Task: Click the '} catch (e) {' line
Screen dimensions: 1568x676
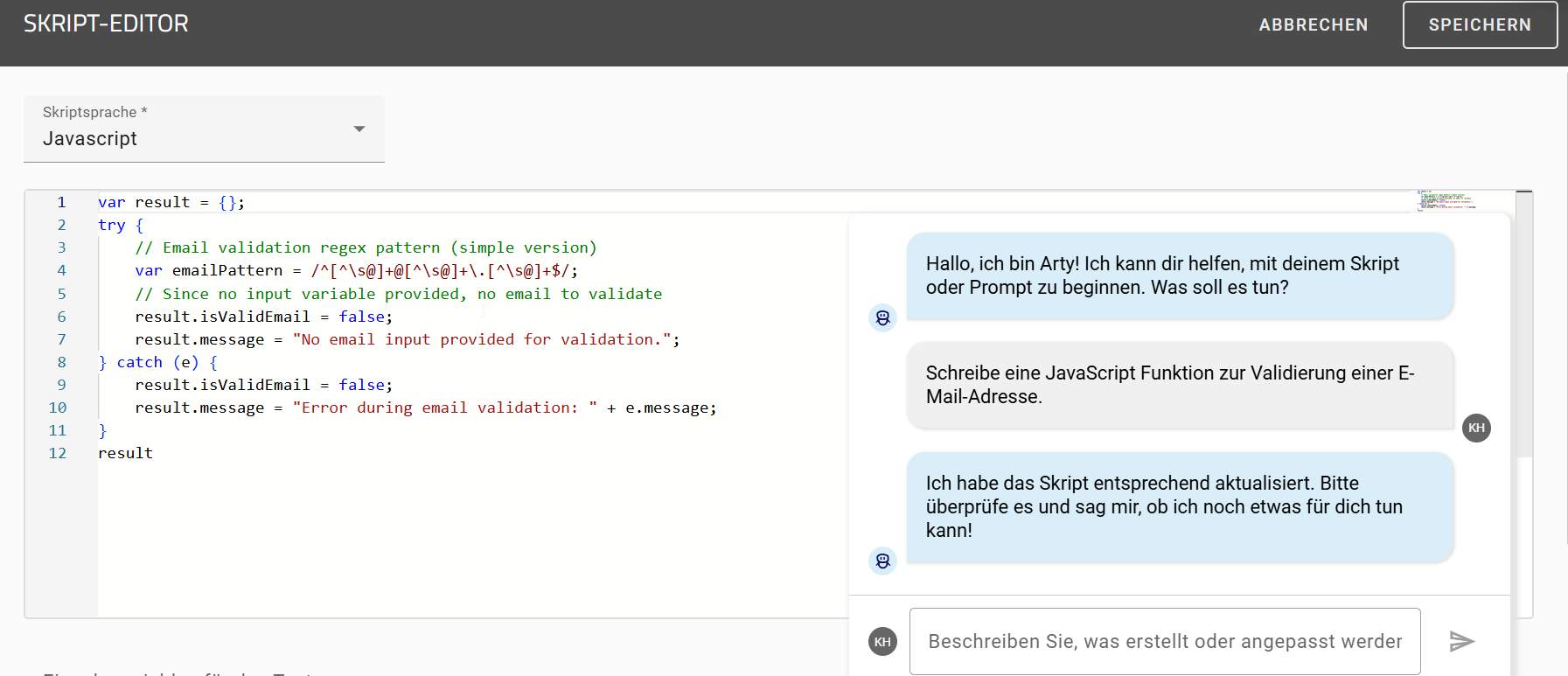Action: pos(158,362)
